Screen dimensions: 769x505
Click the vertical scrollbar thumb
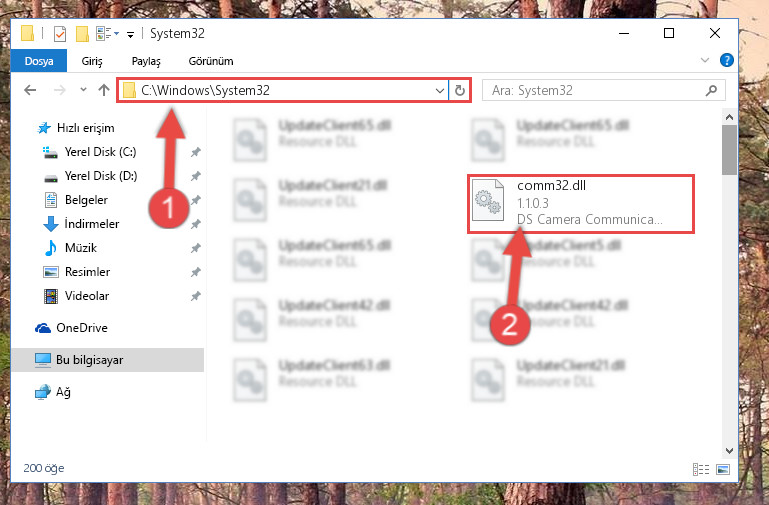click(729, 150)
